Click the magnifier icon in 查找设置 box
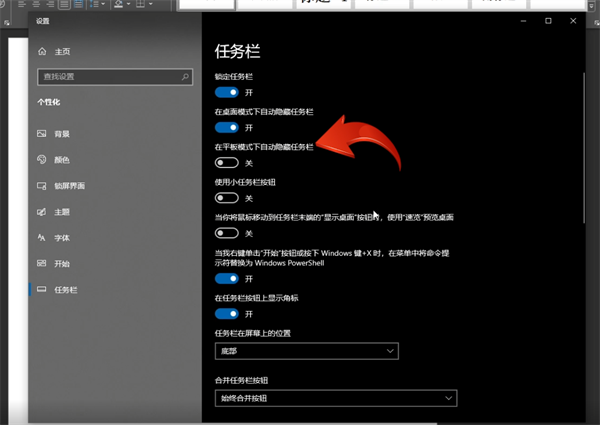This screenshot has height=425, width=600. point(185,76)
